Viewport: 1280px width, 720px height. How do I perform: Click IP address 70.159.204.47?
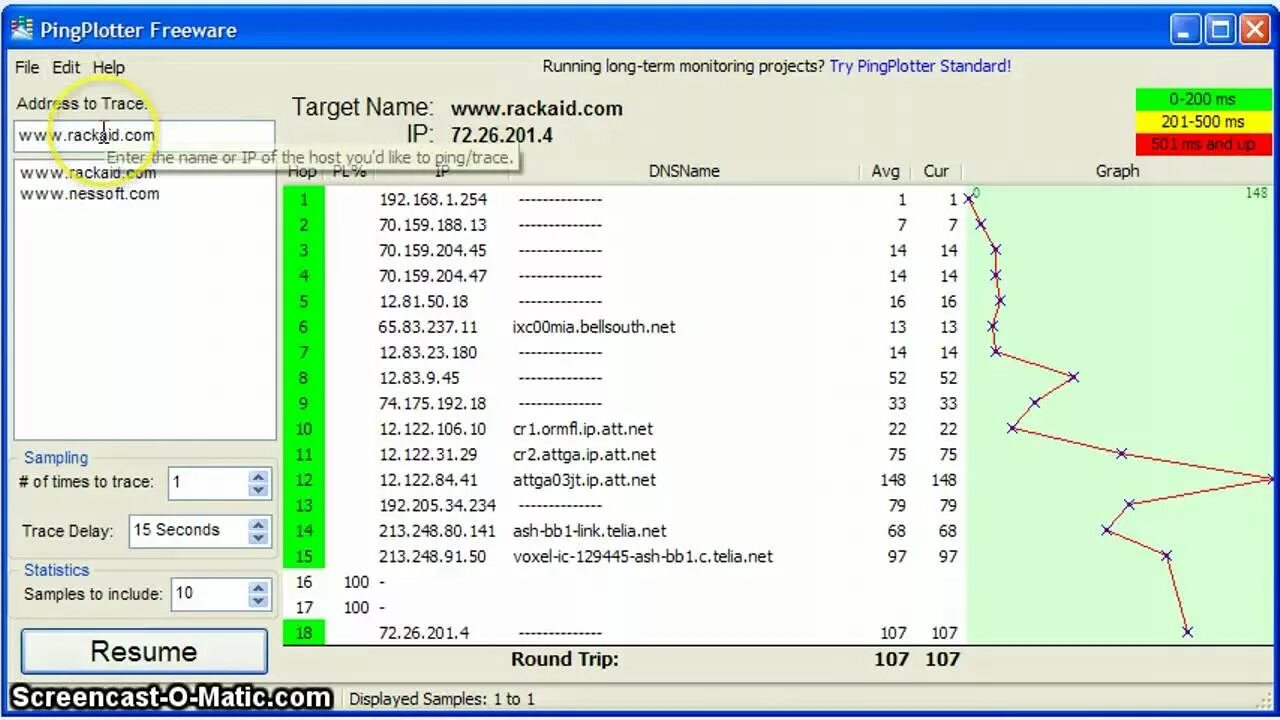[x=433, y=276]
